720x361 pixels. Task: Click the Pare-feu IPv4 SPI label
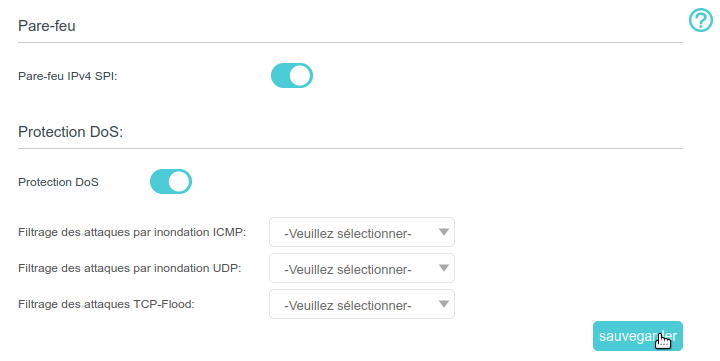(x=68, y=76)
